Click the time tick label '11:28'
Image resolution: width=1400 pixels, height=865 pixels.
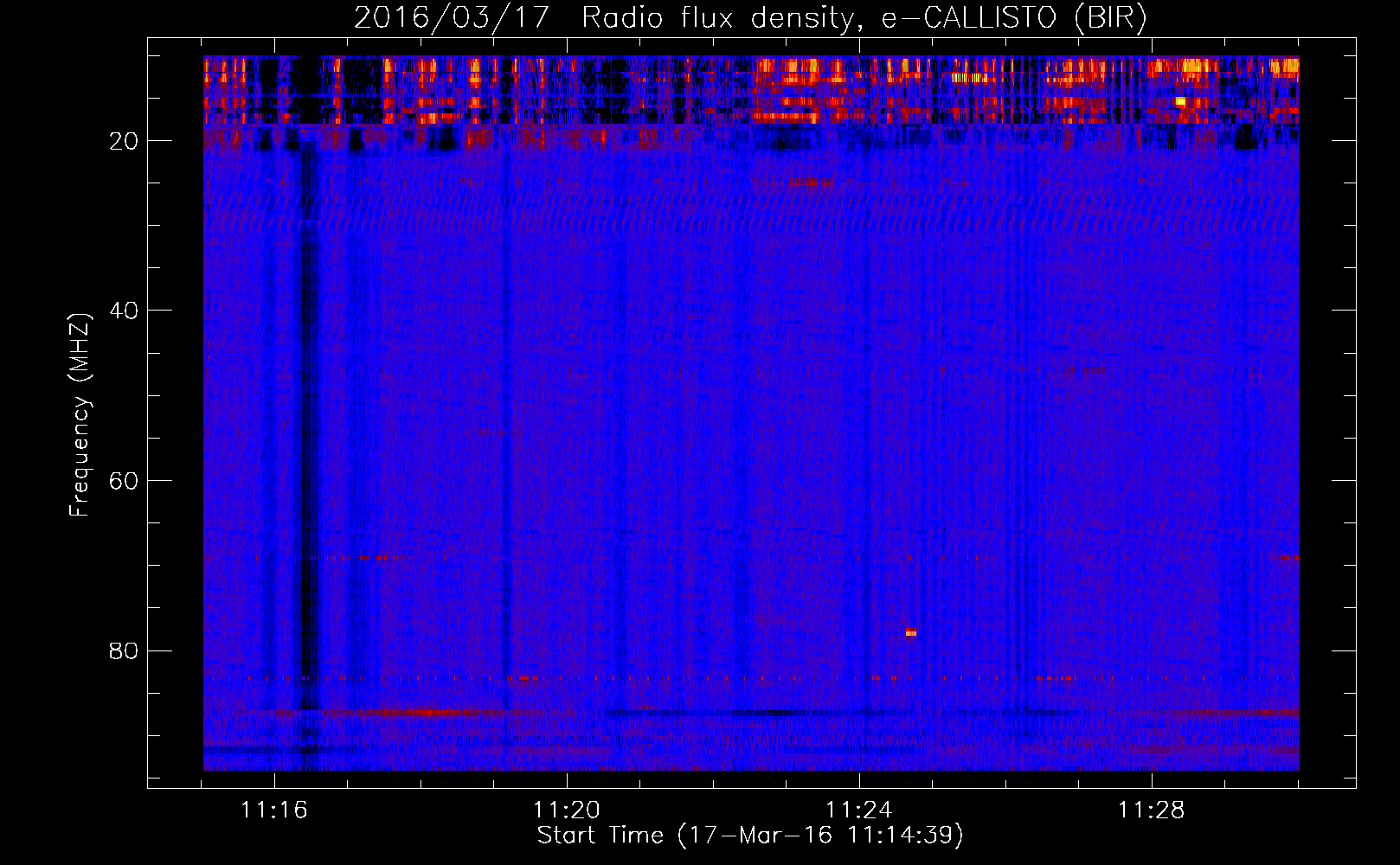(x=1152, y=811)
